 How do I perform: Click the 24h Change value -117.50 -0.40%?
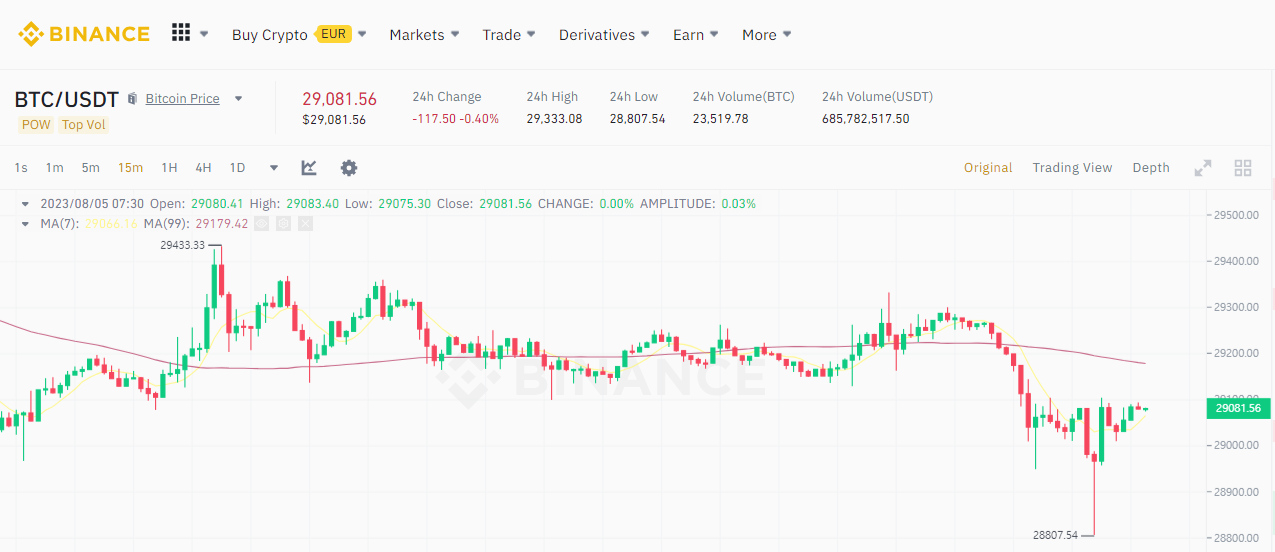(x=456, y=119)
